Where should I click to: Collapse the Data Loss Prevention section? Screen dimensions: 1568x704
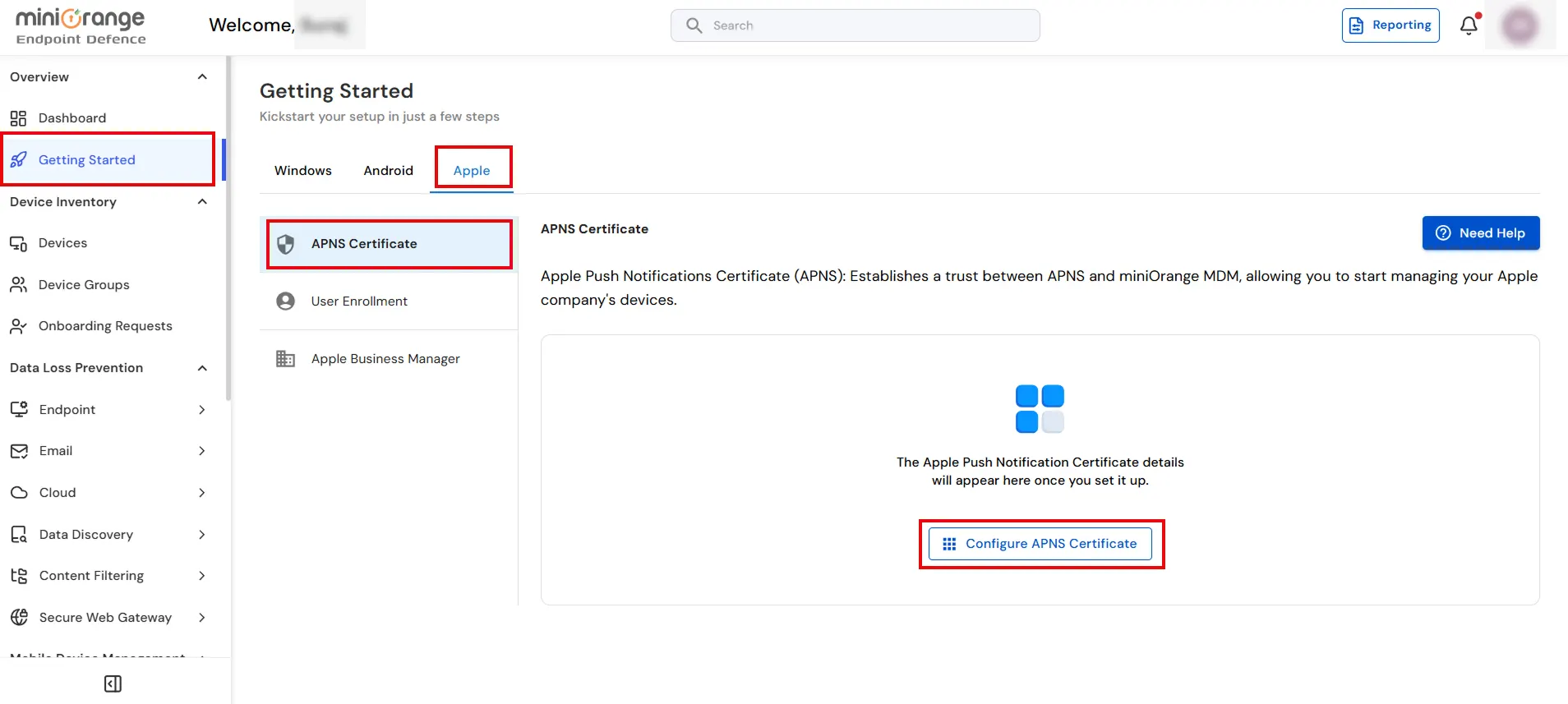pyautogui.click(x=202, y=368)
